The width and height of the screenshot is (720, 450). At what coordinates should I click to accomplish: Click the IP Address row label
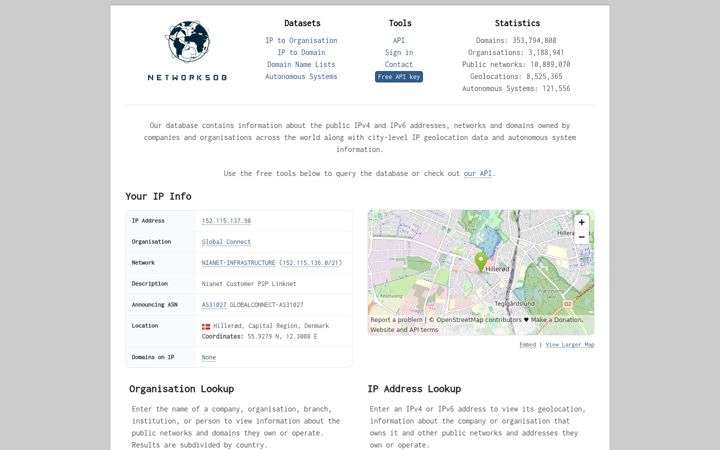148,221
